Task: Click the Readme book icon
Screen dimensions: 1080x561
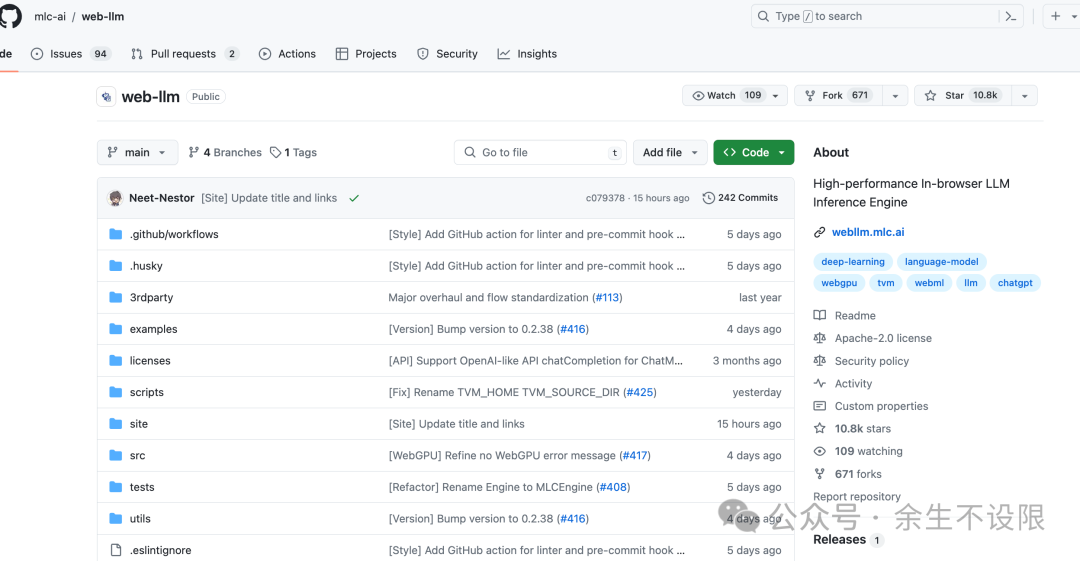Action: (x=820, y=316)
